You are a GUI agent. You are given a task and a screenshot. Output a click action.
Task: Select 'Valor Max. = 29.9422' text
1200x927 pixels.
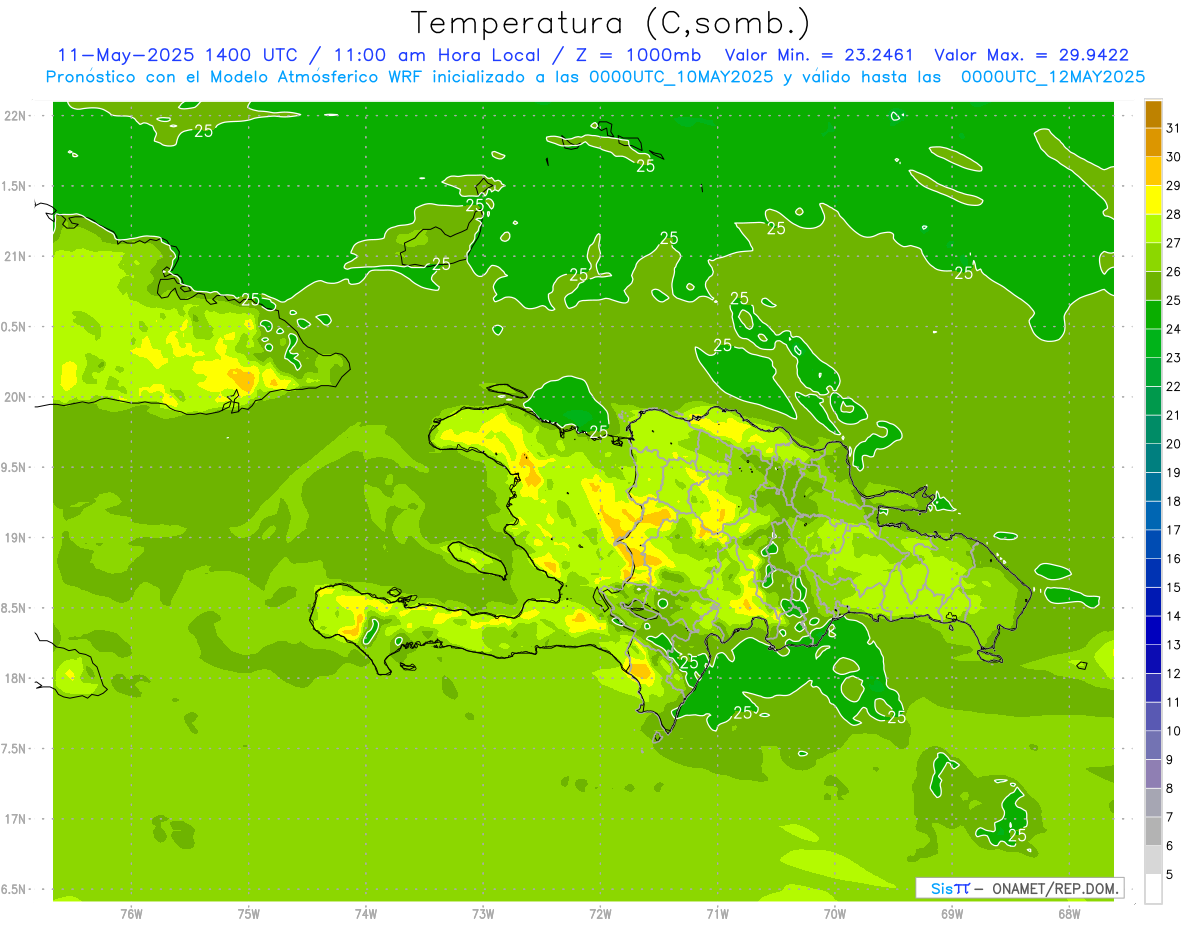pos(1031,55)
